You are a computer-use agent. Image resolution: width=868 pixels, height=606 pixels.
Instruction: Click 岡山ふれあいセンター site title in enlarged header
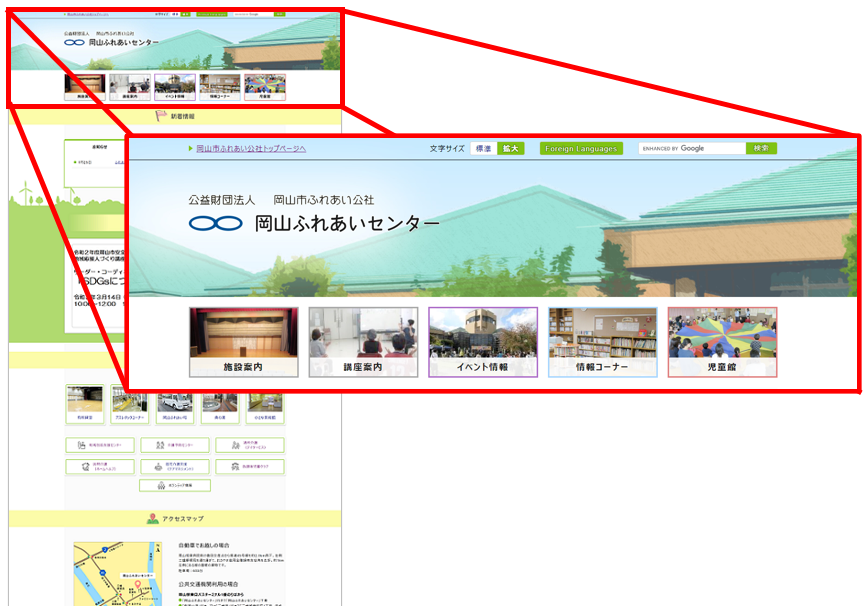click(347, 223)
